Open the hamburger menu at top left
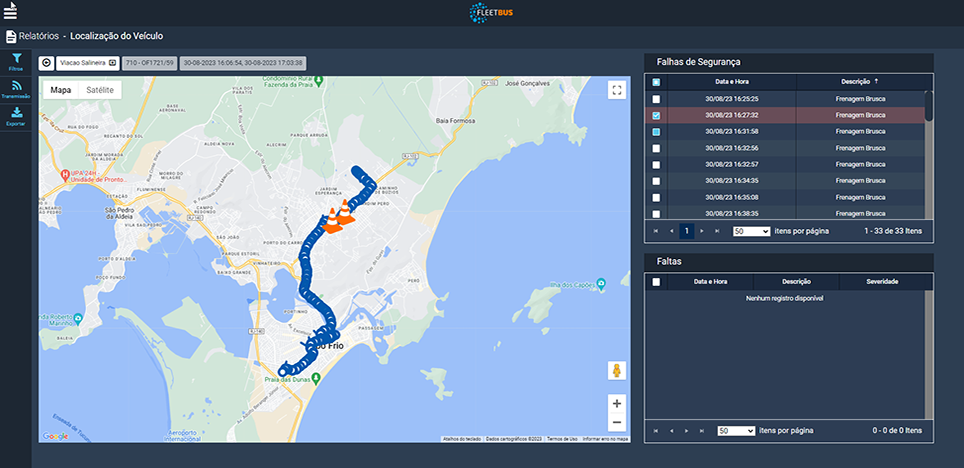The height and width of the screenshot is (468, 964). [11, 11]
